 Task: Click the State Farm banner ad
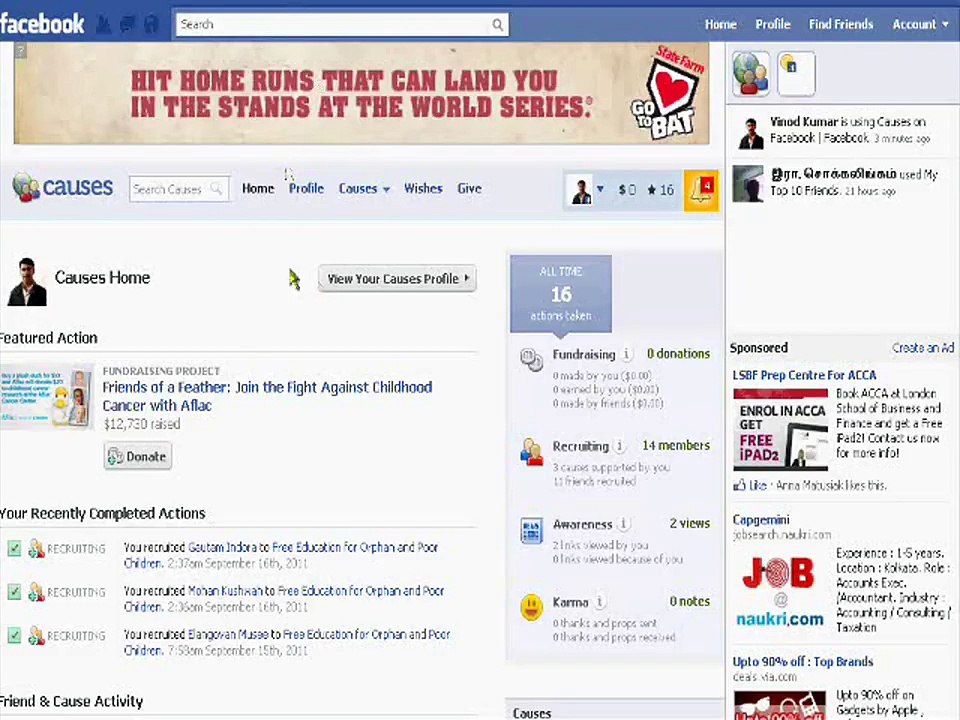click(361, 93)
